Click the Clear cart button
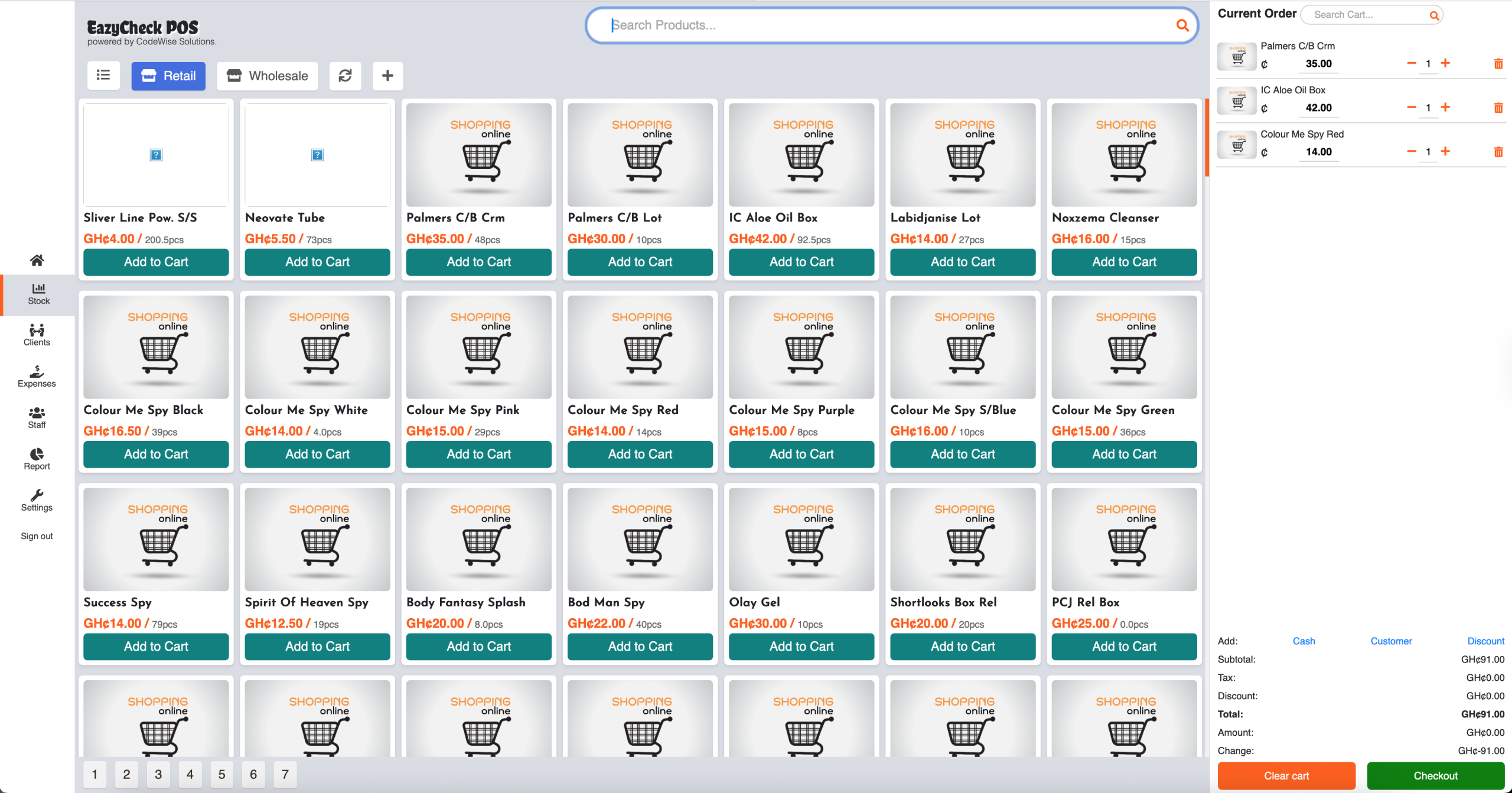Viewport: 1512px width, 793px height. 1286,776
